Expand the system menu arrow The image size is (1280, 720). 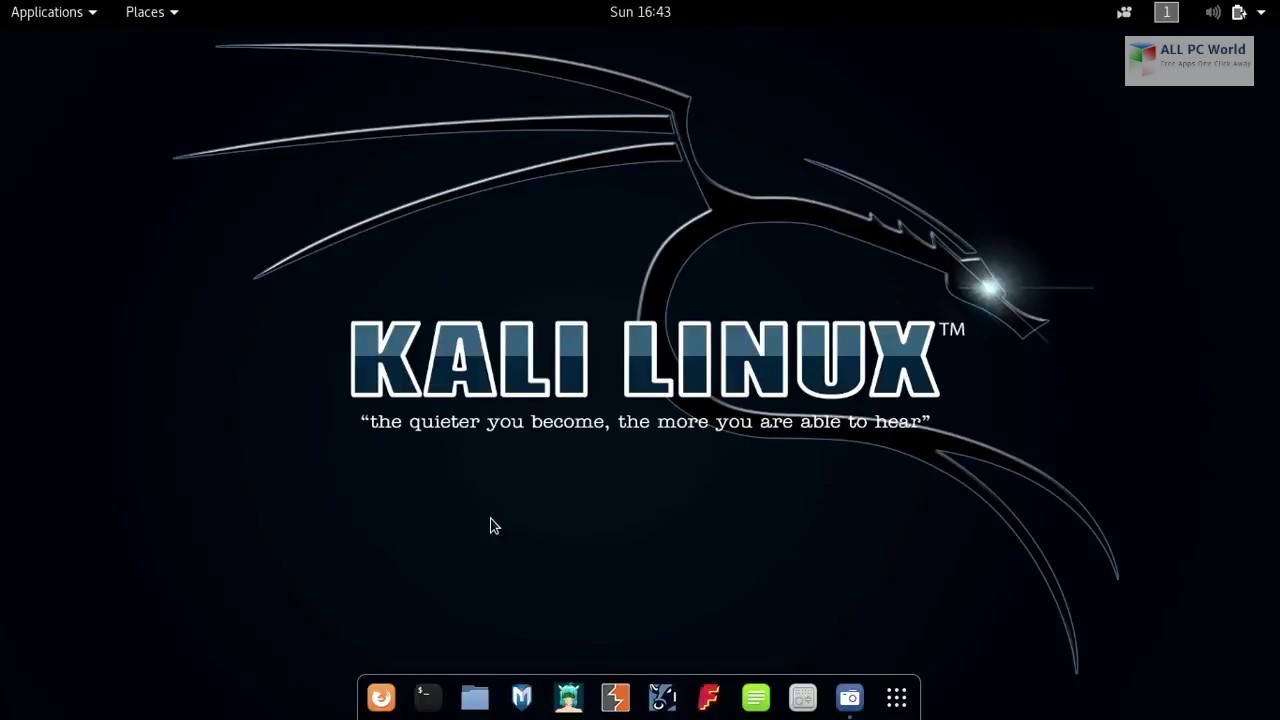click(1261, 12)
